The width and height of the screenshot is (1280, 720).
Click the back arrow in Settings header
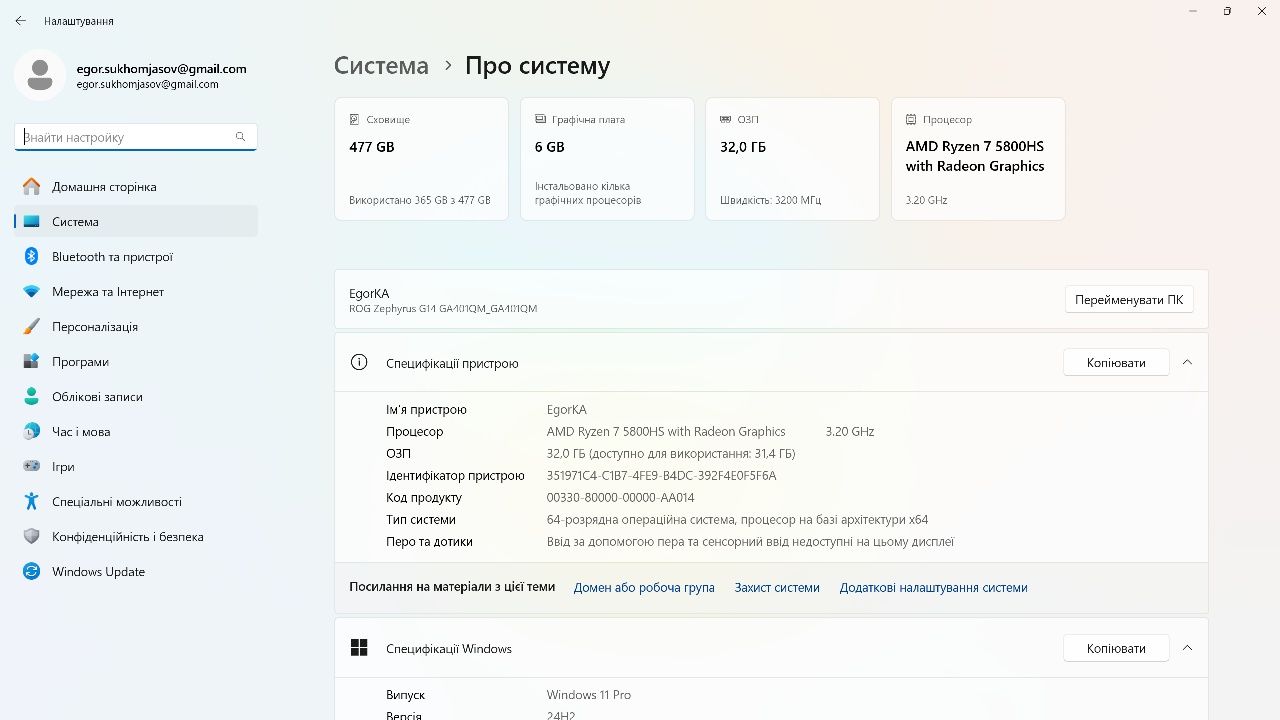pos(21,21)
